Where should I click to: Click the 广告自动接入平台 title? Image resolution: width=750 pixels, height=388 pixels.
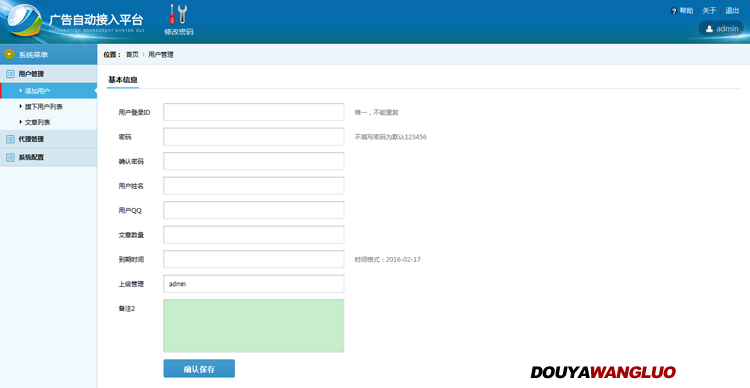click(x=96, y=20)
